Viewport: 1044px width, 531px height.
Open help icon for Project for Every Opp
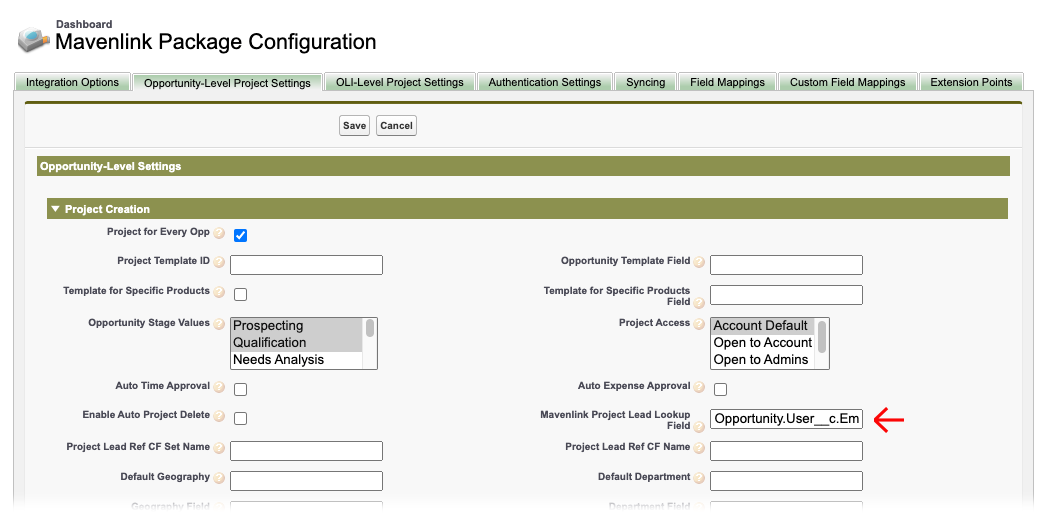click(x=219, y=233)
